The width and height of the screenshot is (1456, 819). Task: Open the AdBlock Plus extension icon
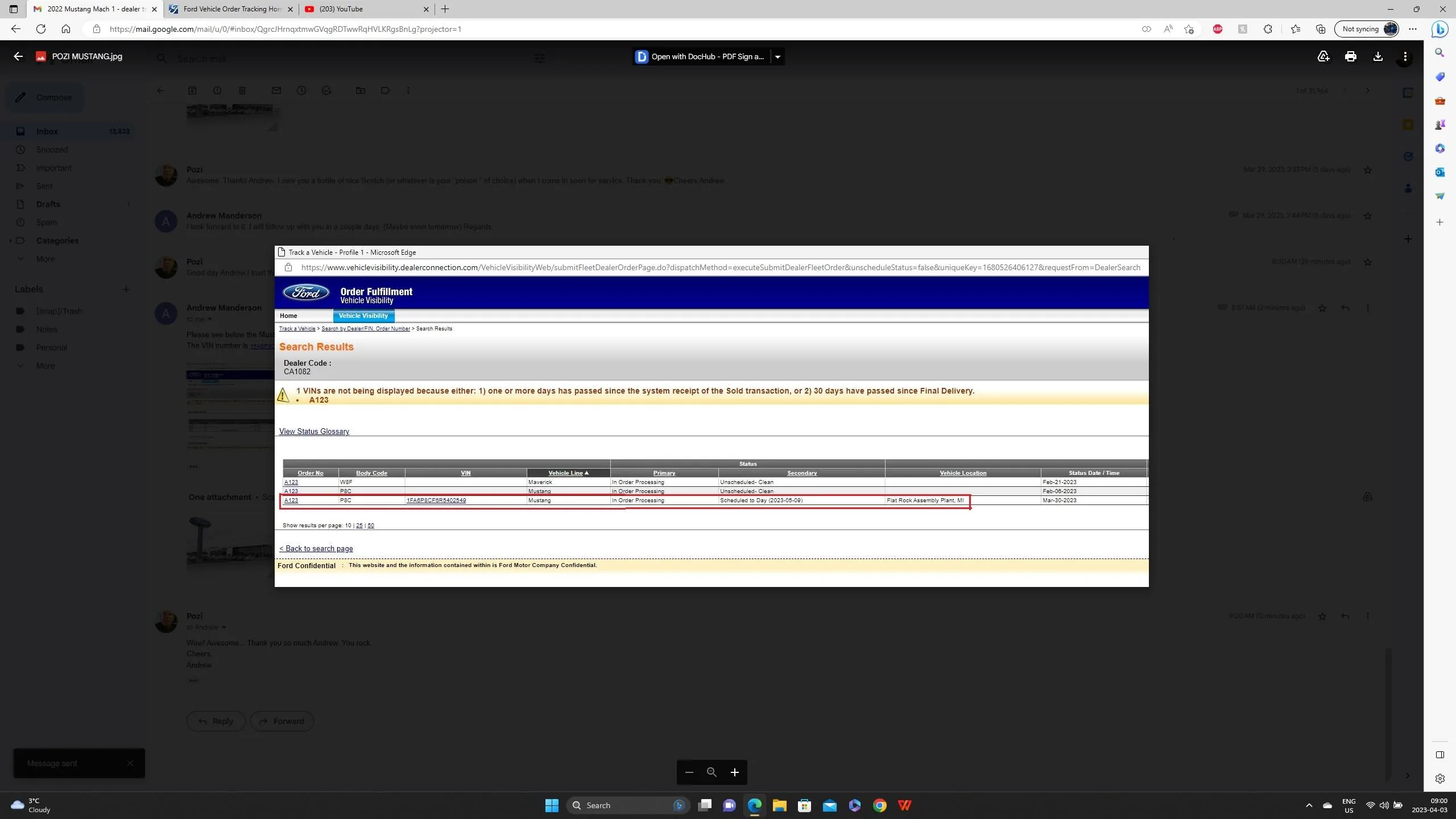1218,29
